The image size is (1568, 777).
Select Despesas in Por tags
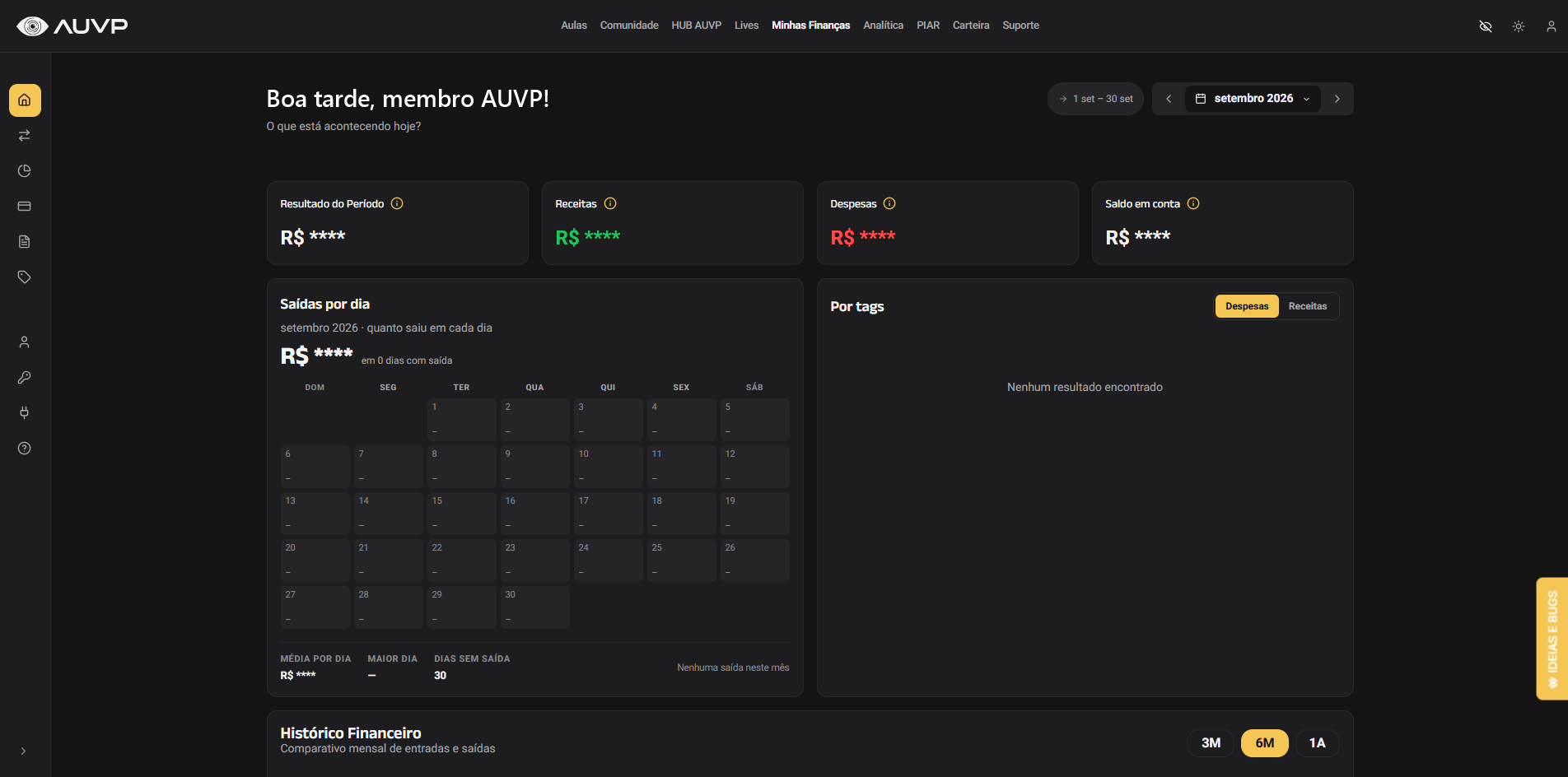point(1247,306)
